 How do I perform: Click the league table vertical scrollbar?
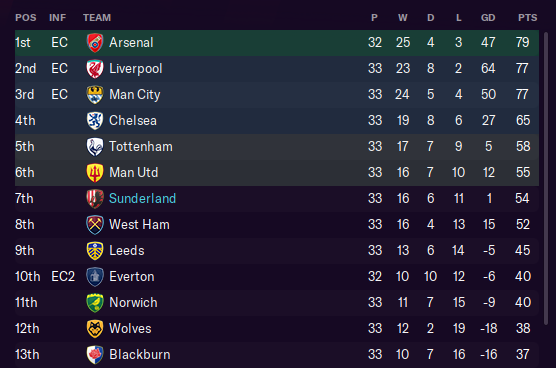(x=546, y=177)
